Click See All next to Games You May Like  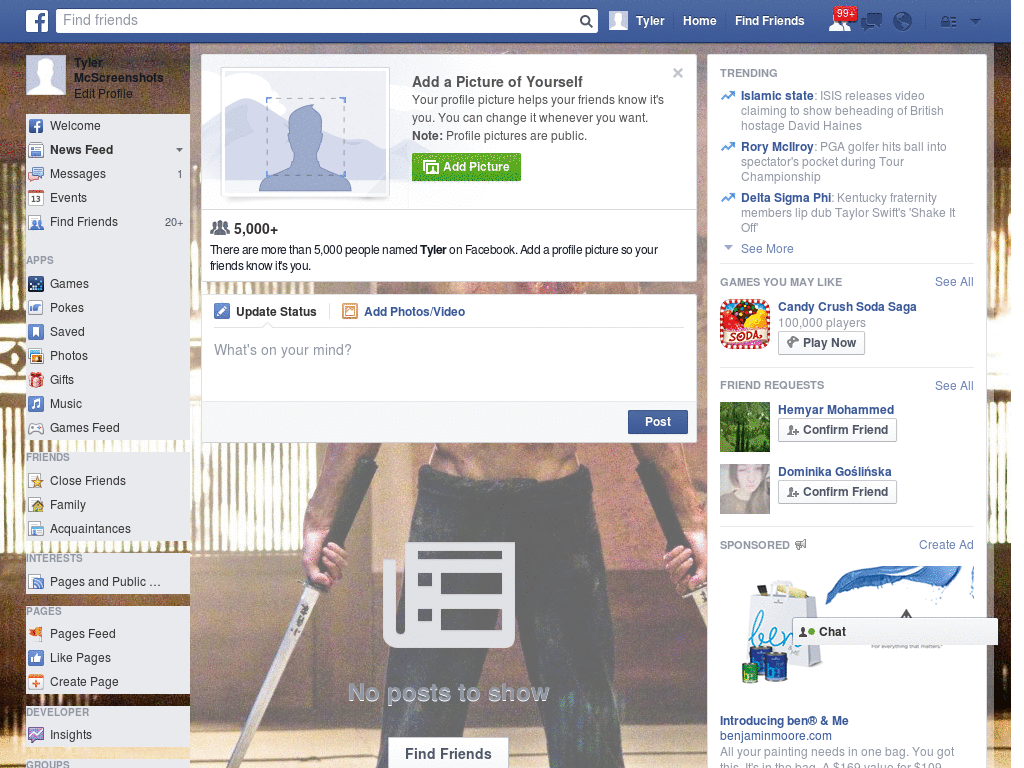[x=953, y=282]
